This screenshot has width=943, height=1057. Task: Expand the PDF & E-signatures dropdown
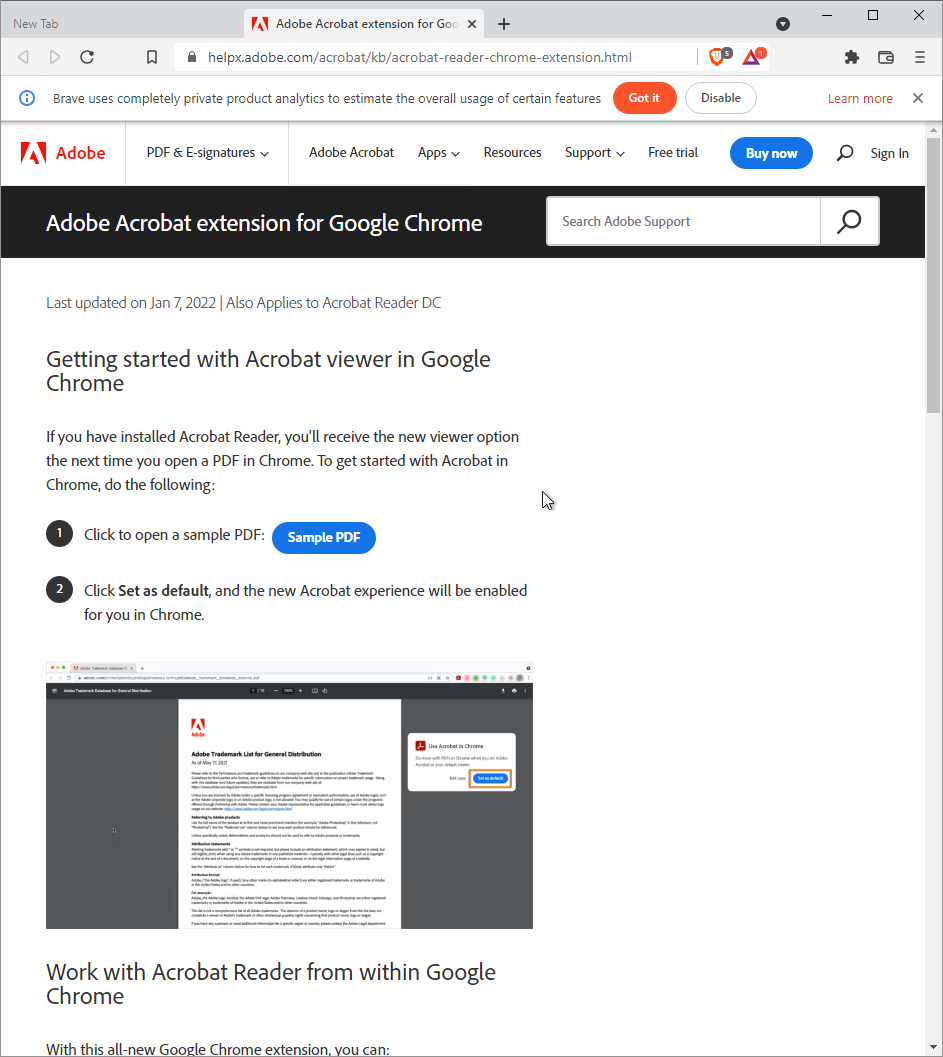[207, 153]
